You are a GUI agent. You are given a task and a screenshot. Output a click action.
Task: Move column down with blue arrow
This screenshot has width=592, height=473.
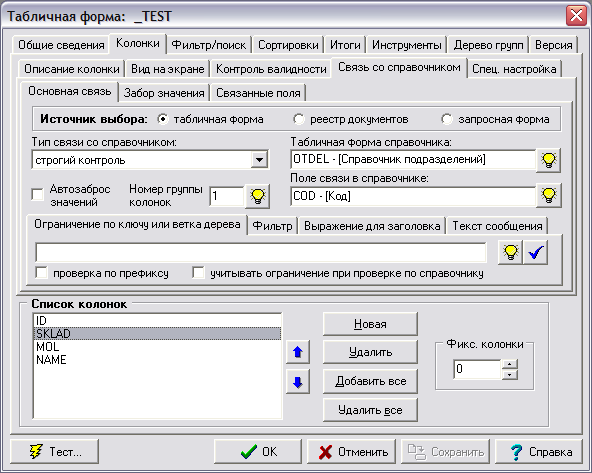pyautogui.click(x=298, y=382)
